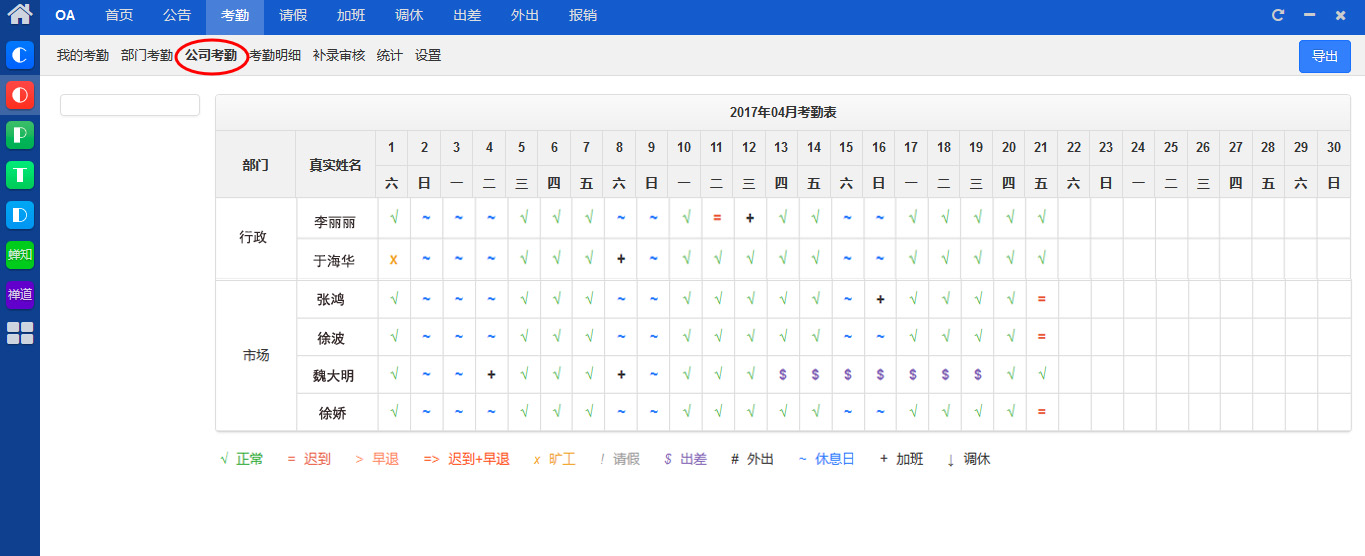Click the refresh icon in title bar
This screenshot has width=1365, height=556.
[1278, 15]
